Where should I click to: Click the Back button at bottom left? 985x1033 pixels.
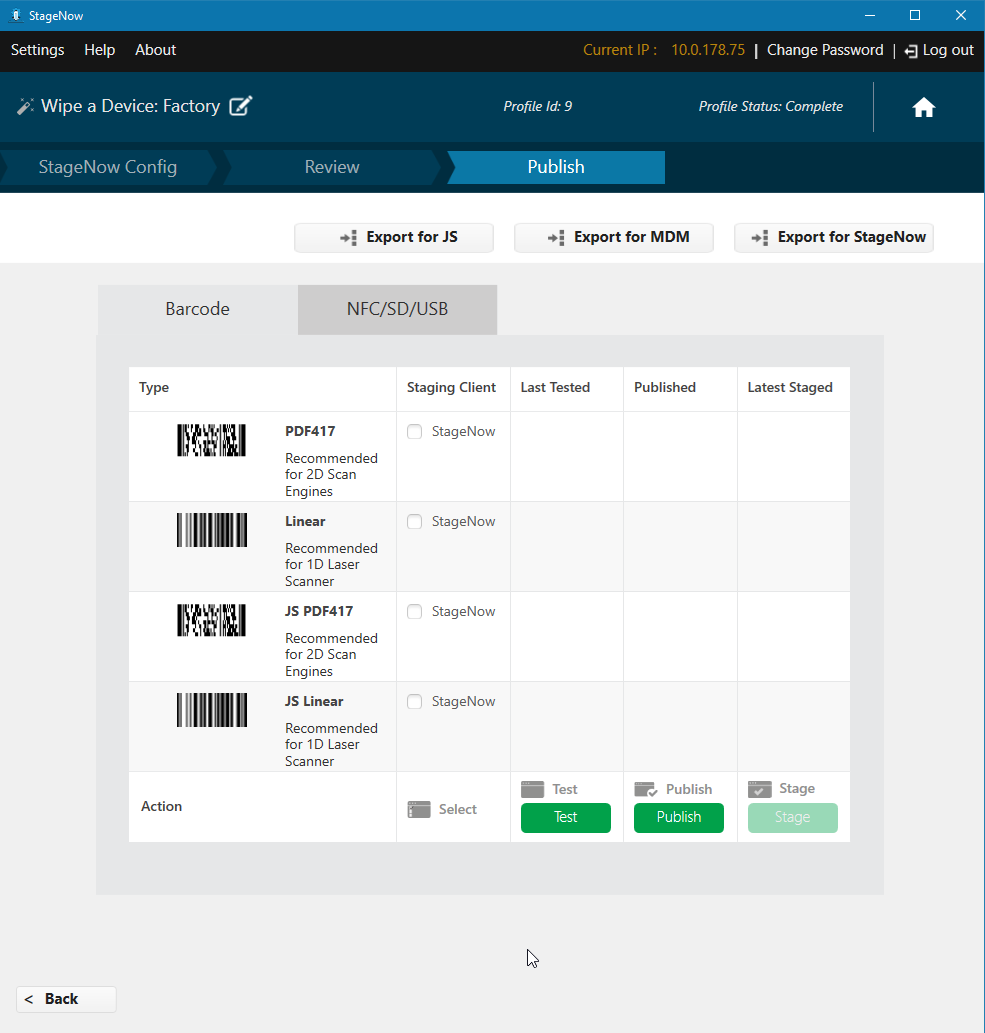pyautogui.click(x=65, y=998)
